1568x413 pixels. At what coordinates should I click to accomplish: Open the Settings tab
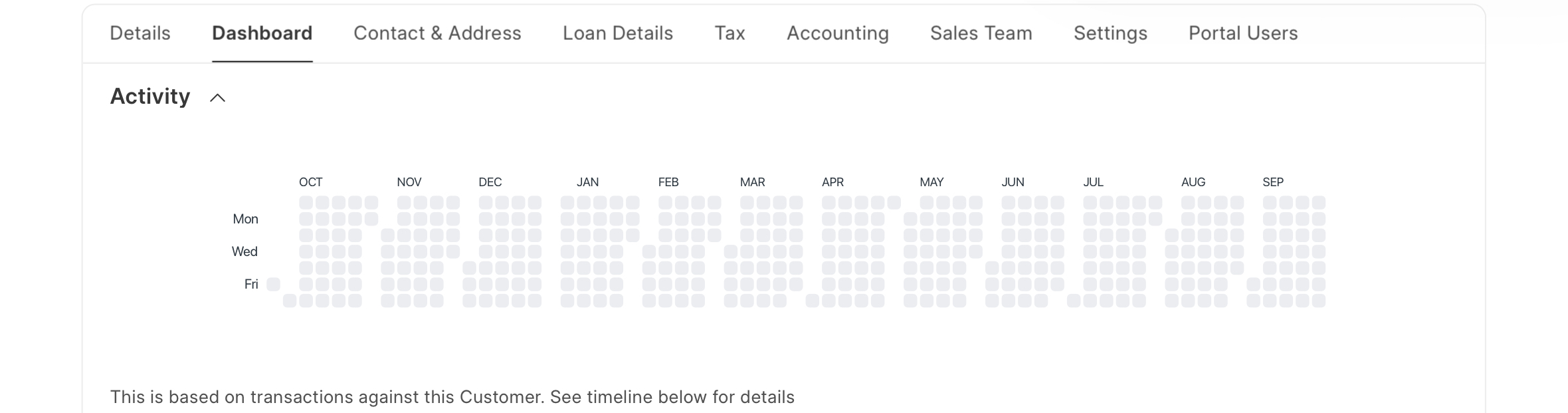1110,33
